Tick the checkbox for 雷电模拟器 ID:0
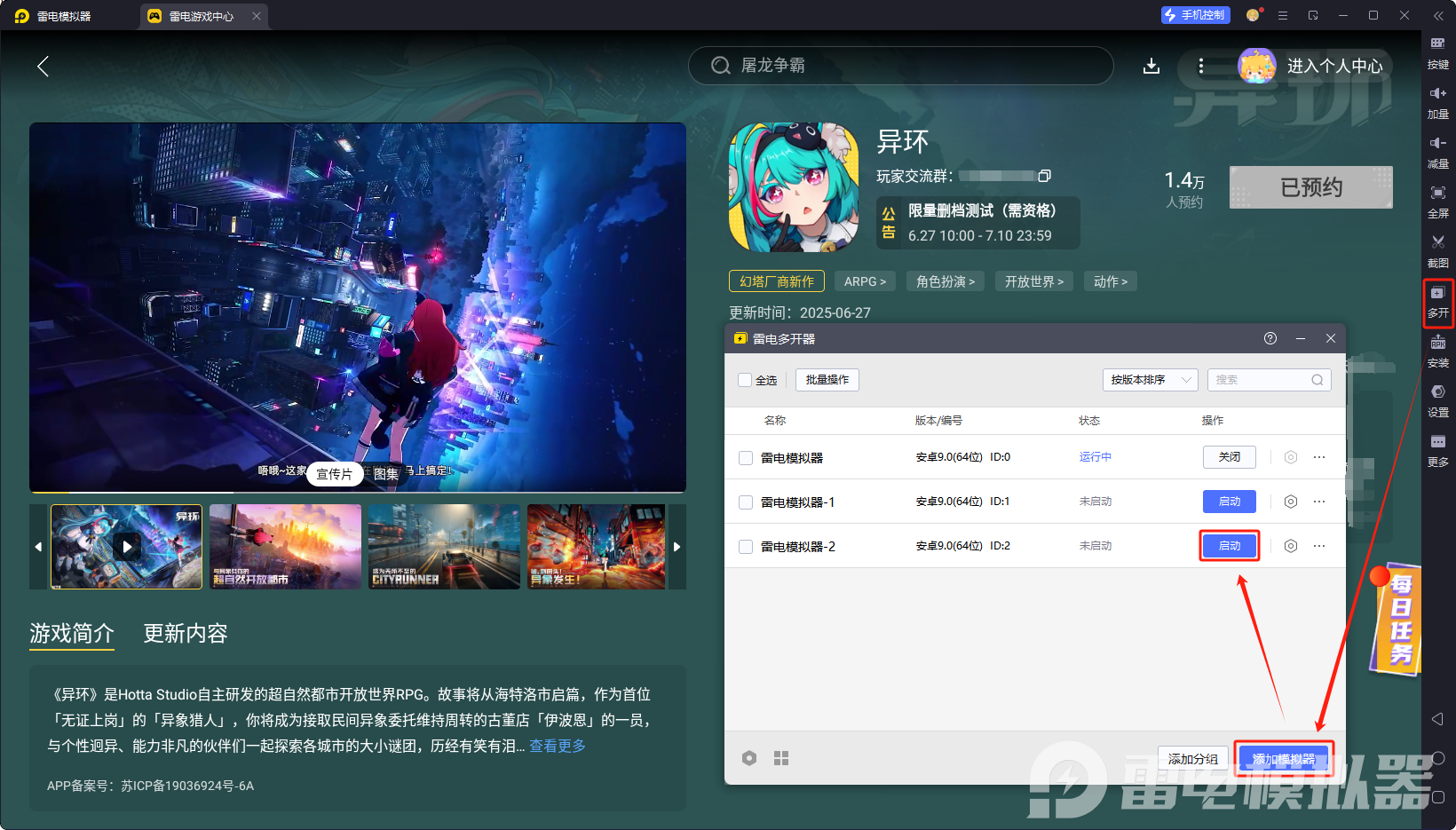 coord(746,458)
